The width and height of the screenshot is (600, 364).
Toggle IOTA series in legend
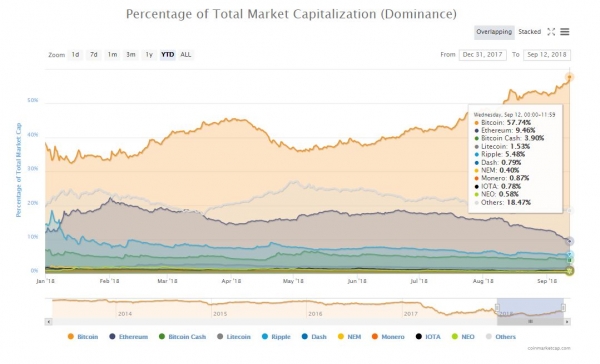pos(428,337)
